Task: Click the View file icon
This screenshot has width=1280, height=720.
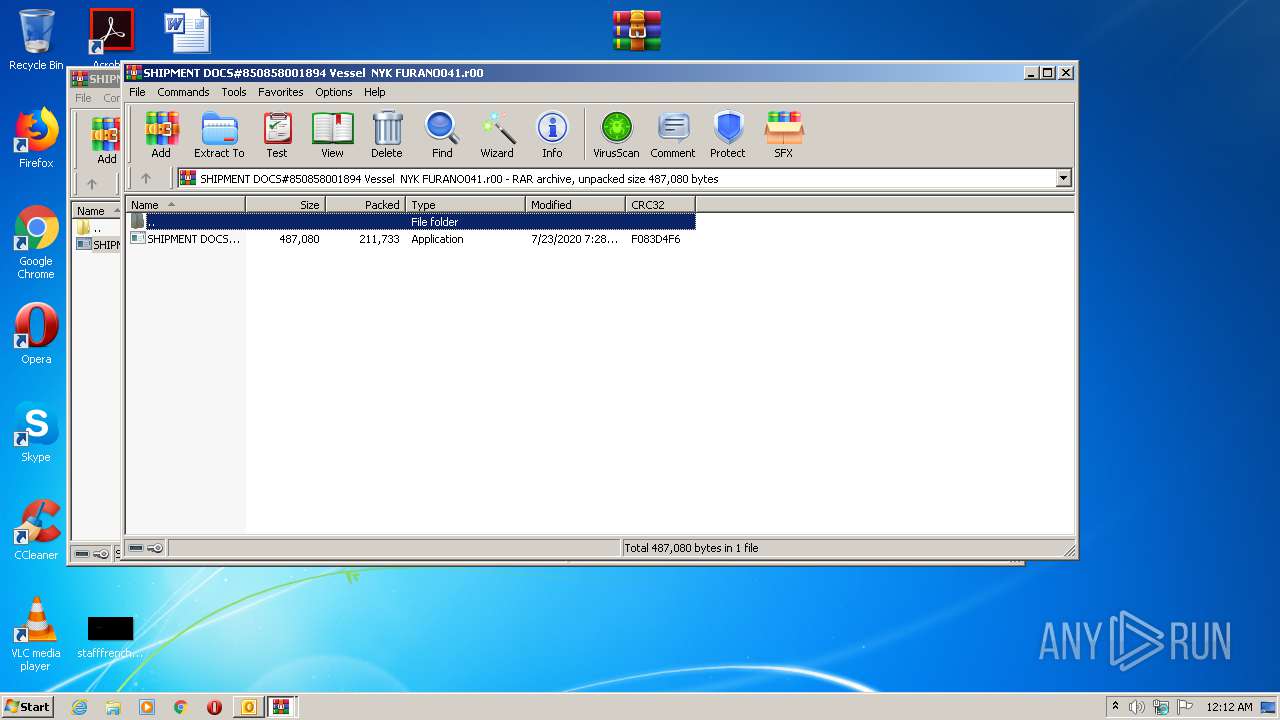Action: [x=332, y=134]
